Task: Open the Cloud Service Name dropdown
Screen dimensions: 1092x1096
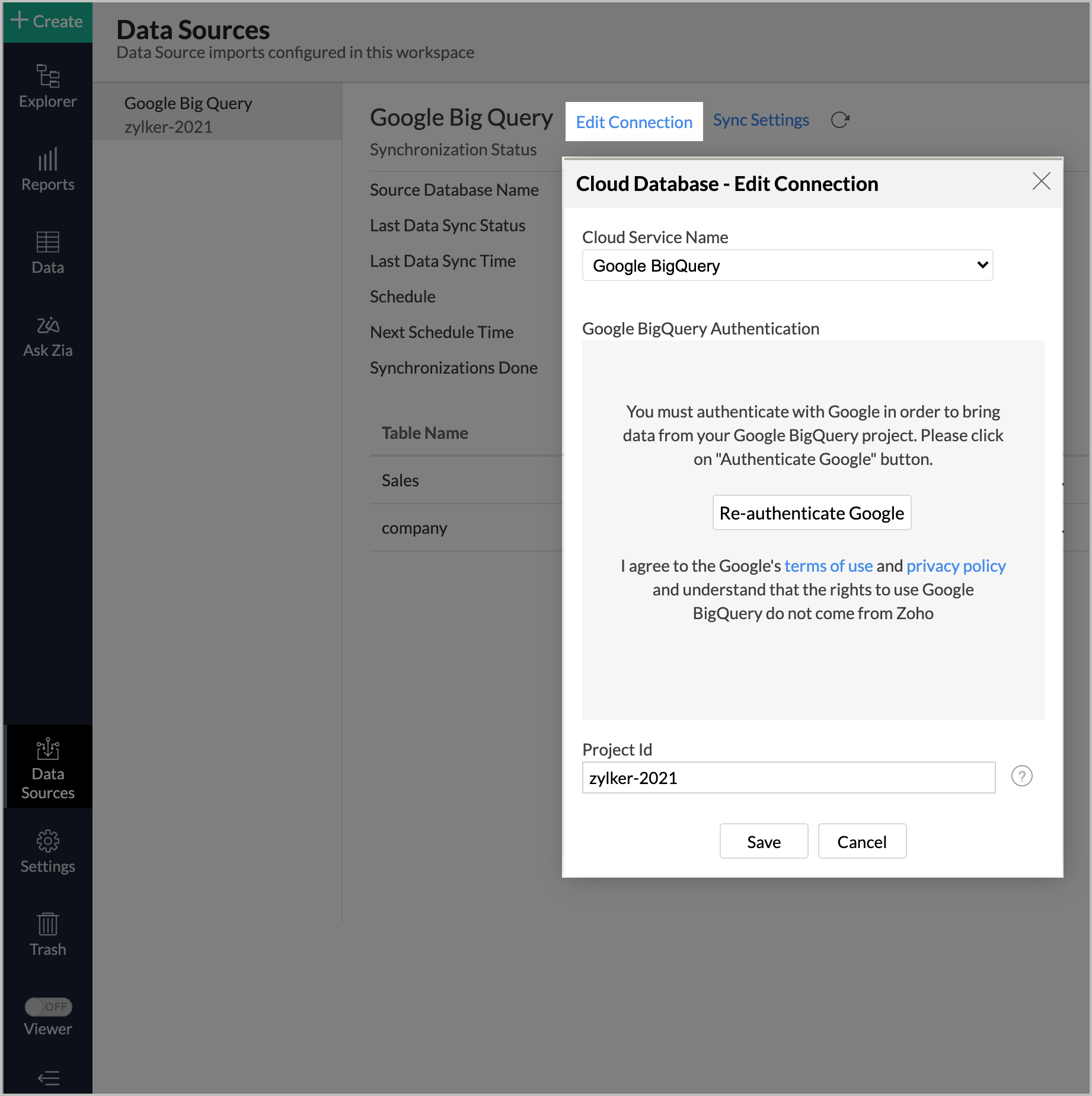Action: pyautogui.click(x=787, y=265)
